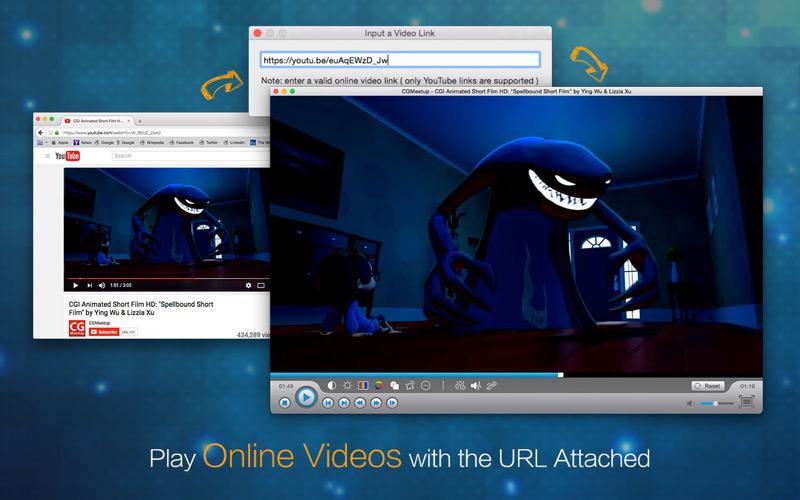Rewind the video in the player

pyautogui.click(x=360, y=403)
